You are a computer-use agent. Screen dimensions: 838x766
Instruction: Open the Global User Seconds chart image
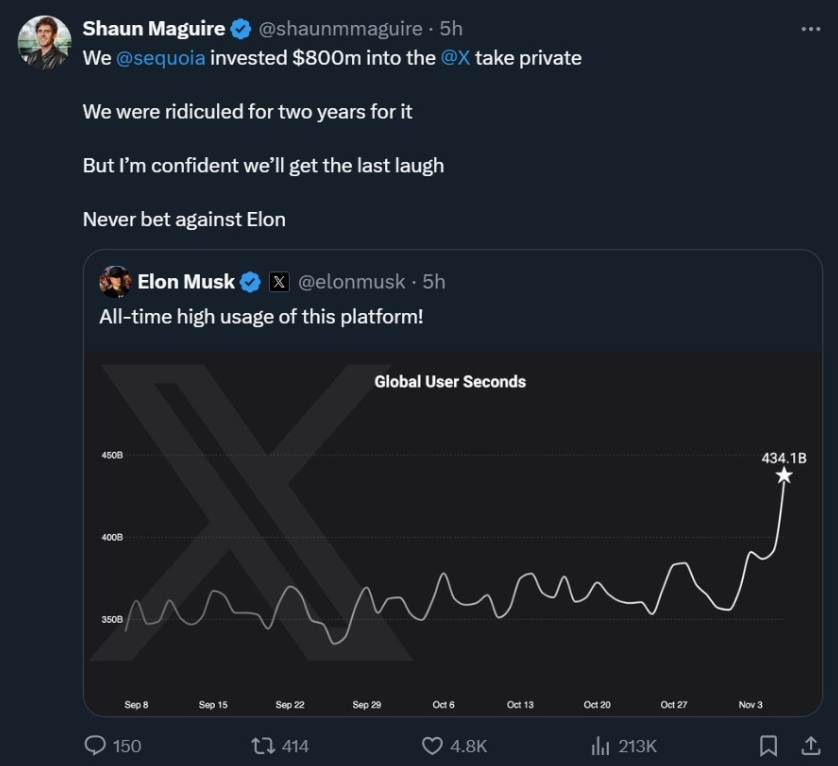tap(453, 534)
